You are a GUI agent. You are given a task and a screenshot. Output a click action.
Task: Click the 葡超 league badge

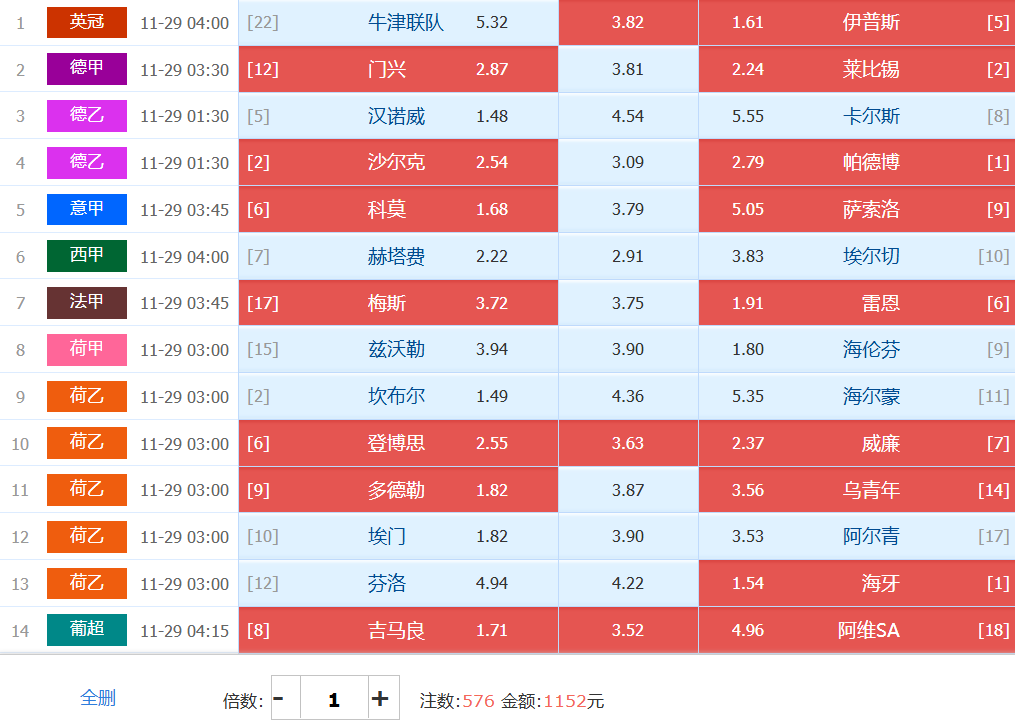click(x=87, y=630)
